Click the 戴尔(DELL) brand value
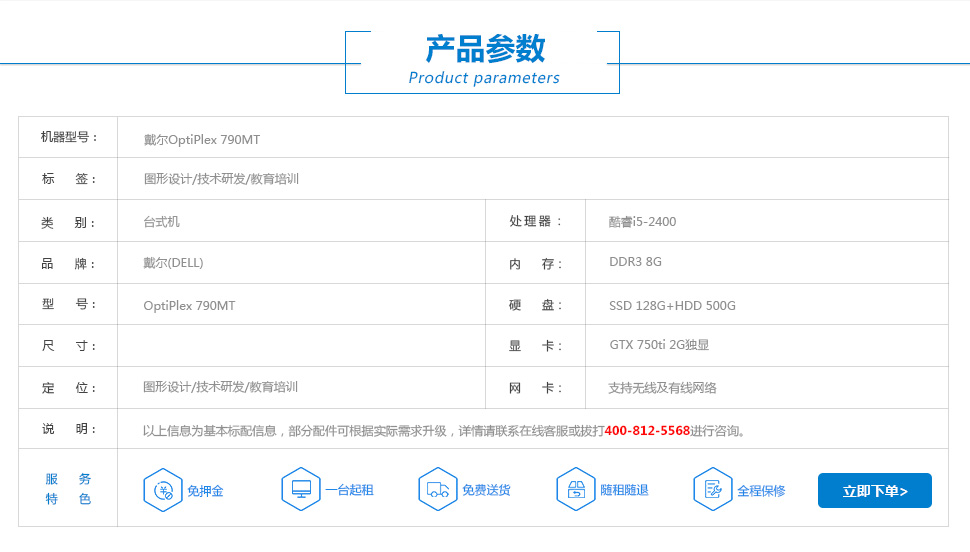The image size is (970, 552). tap(173, 263)
